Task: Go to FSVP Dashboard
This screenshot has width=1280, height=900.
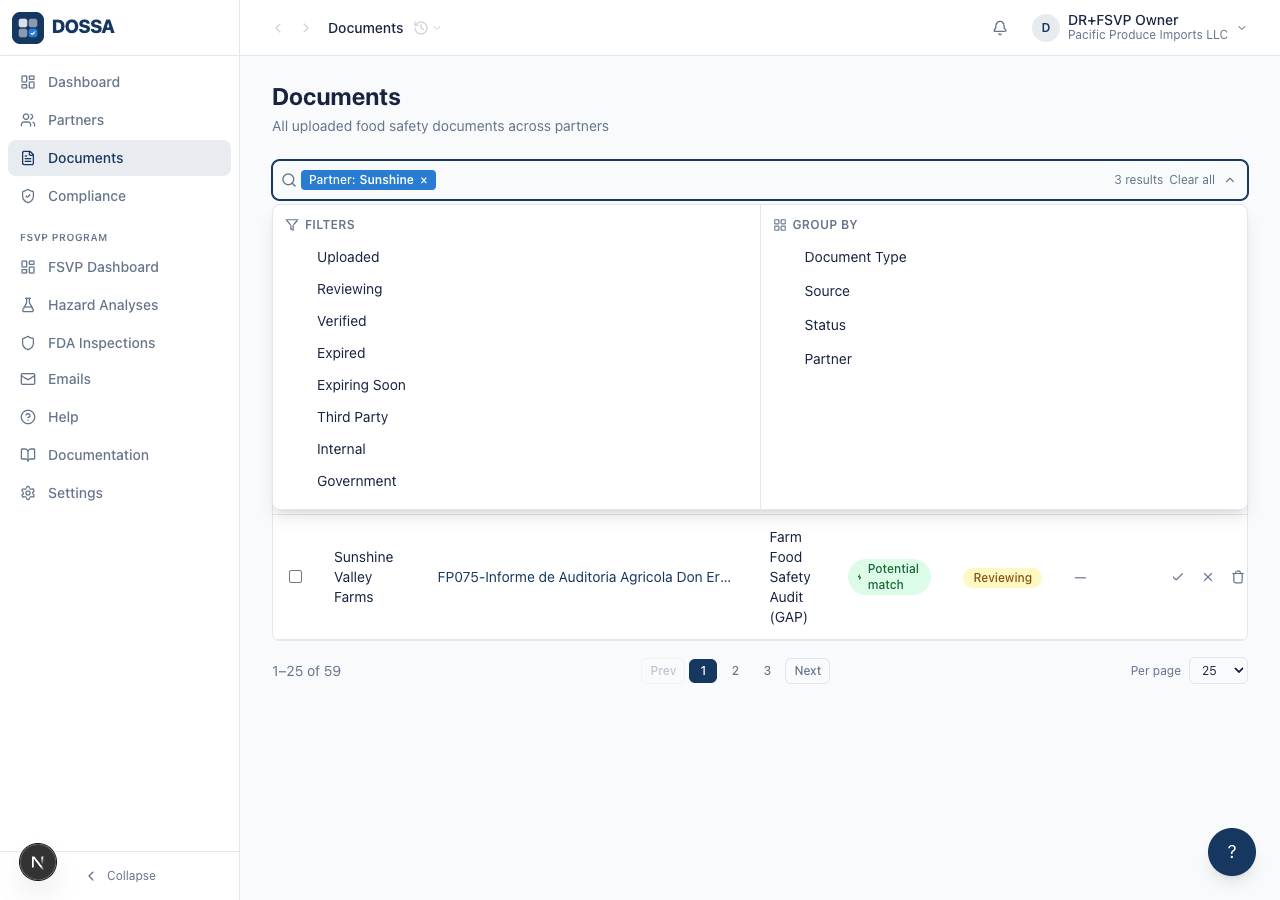Action: click(119, 267)
